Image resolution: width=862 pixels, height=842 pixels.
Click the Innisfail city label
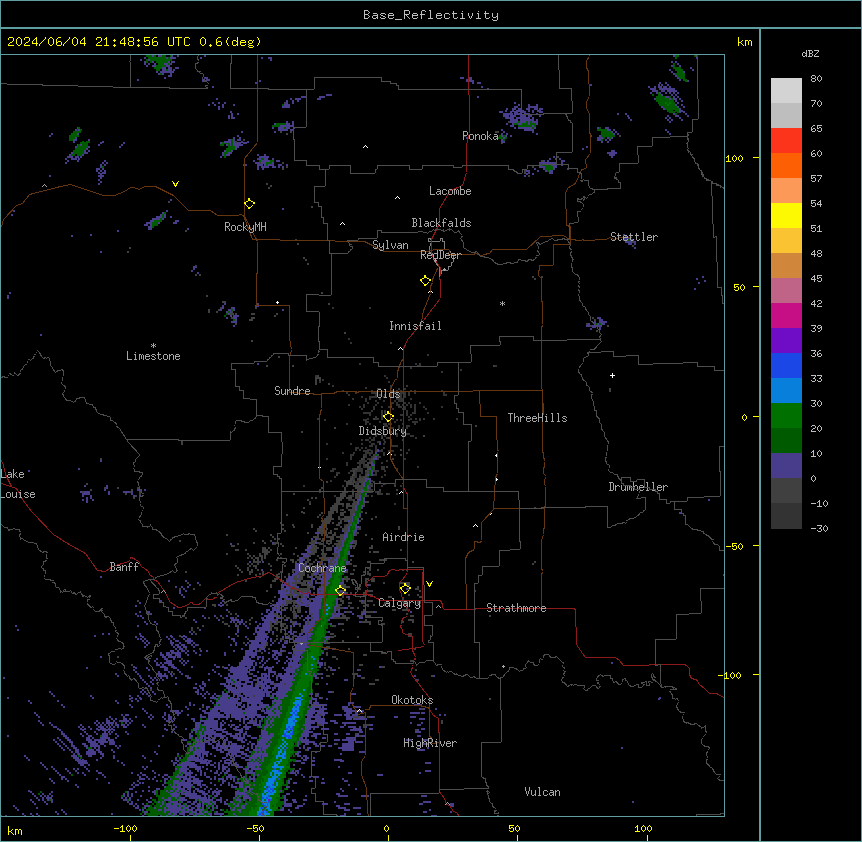coord(415,326)
